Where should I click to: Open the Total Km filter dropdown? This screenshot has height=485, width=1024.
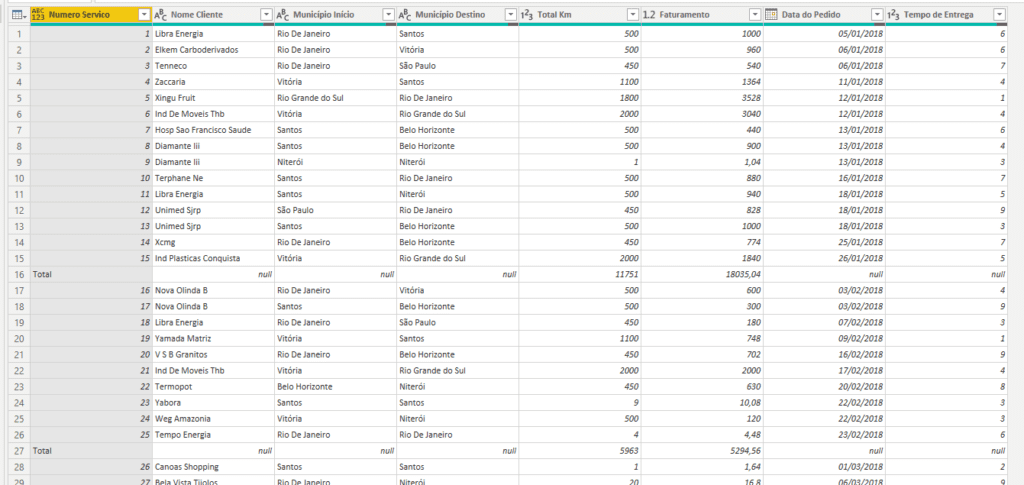[632, 14]
